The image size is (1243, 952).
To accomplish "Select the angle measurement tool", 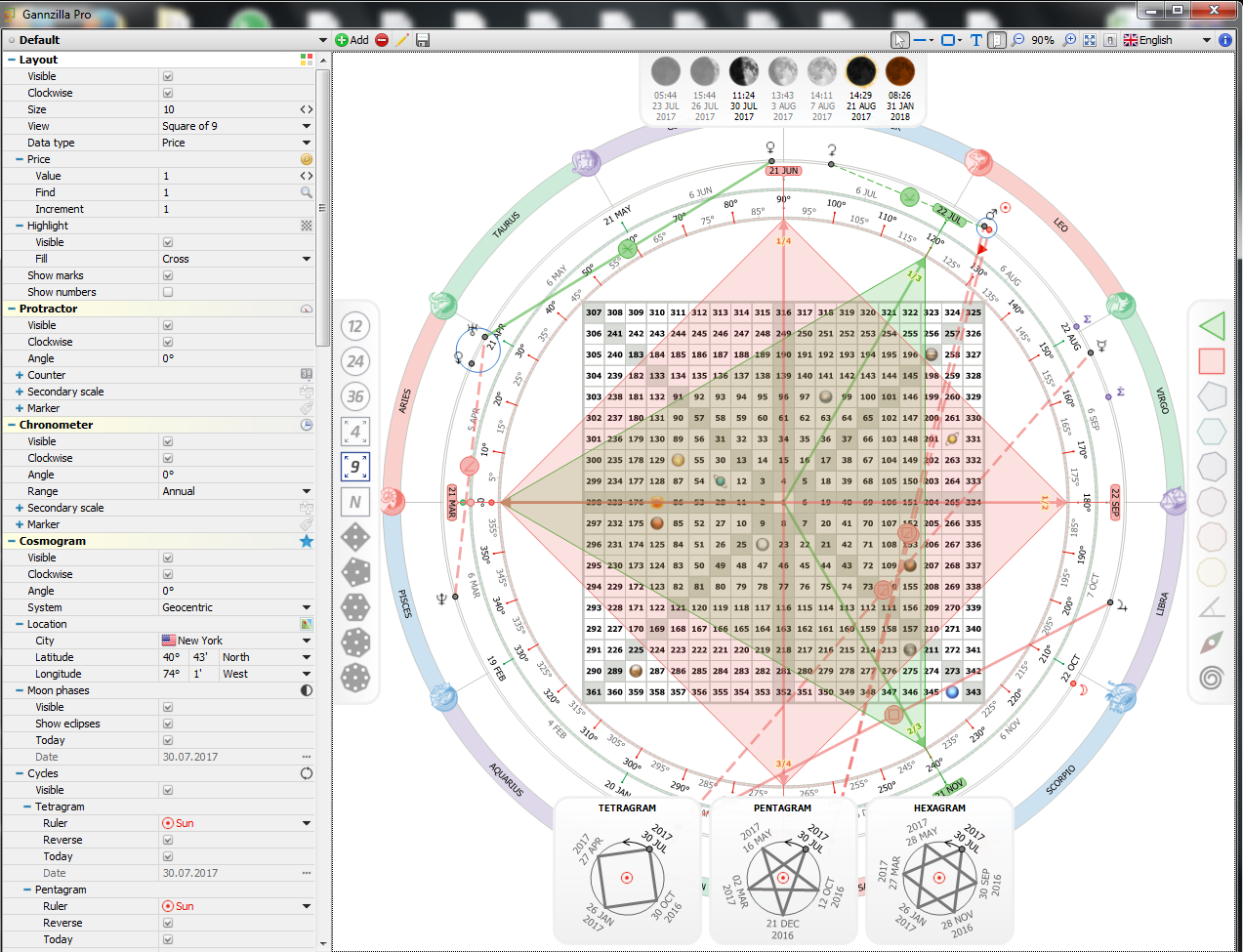I will [1212, 607].
